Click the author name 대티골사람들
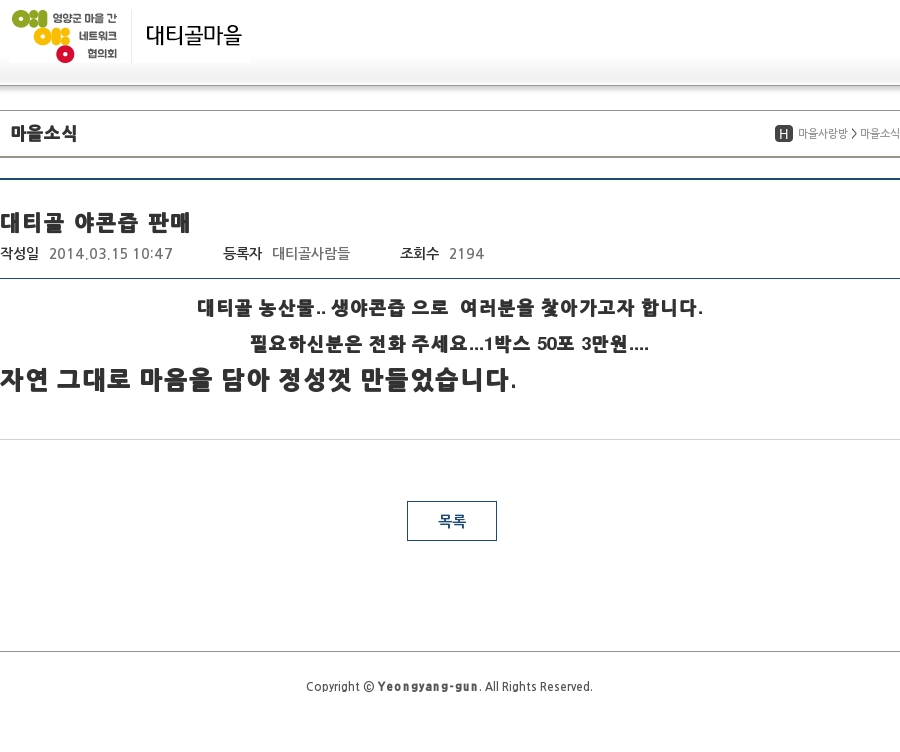900x752 pixels. pos(311,254)
